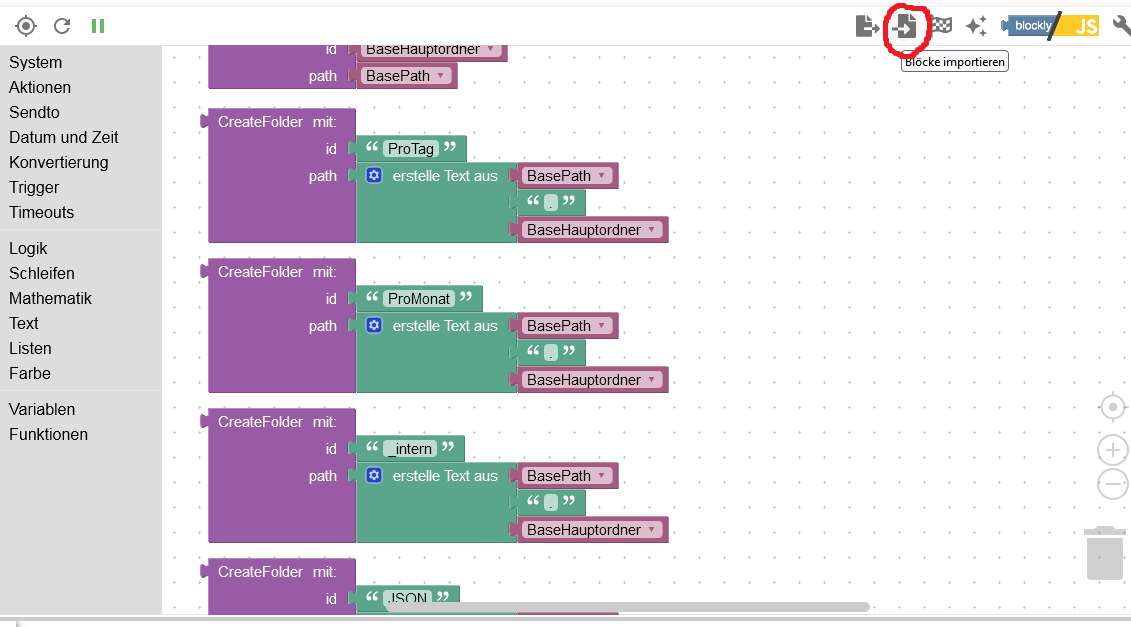Click the export blocks icon
1131x627 pixels.
[x=867, y=26]
